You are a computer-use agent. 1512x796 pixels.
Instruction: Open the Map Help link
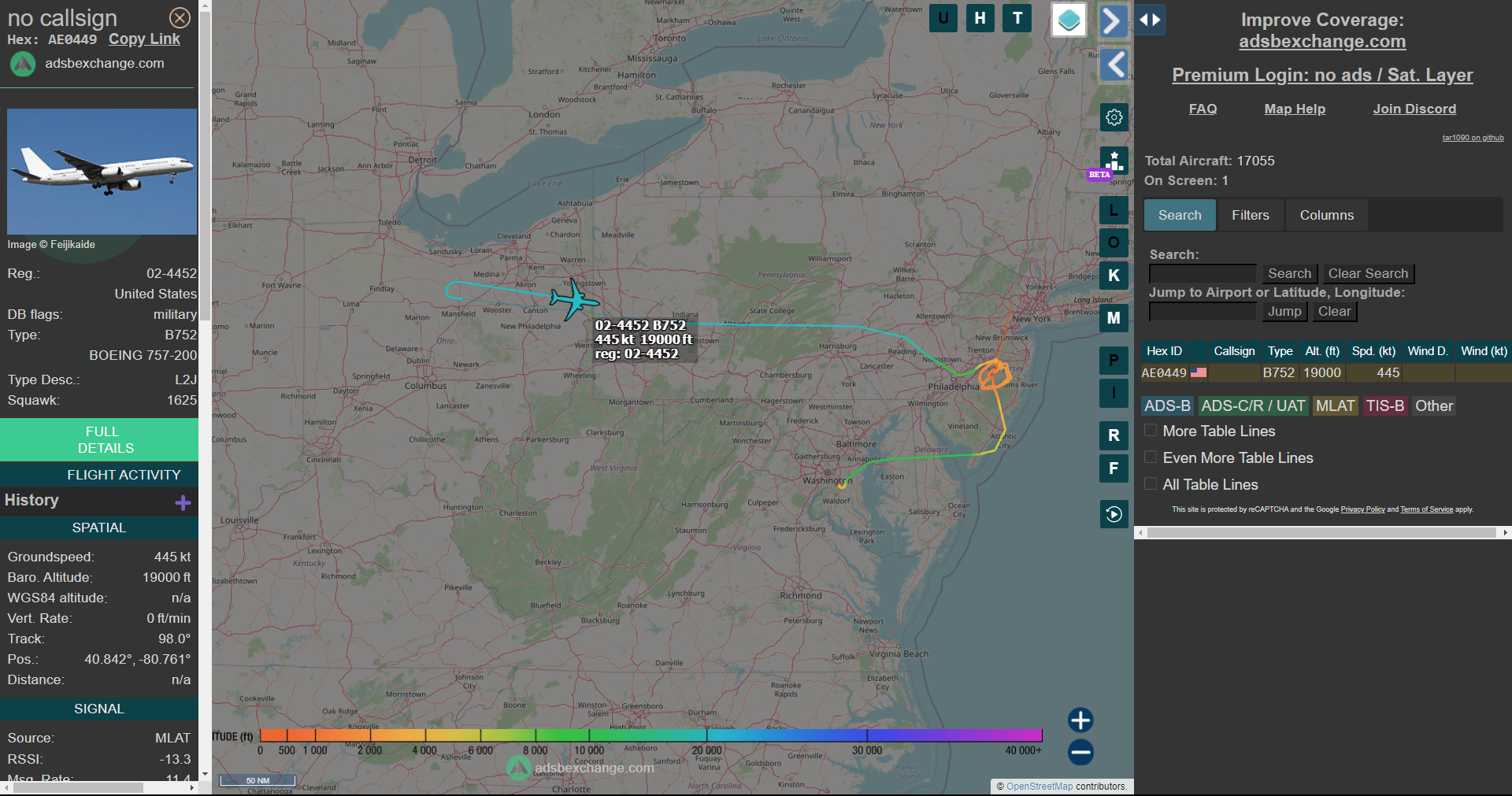(x=1295, y=109)
